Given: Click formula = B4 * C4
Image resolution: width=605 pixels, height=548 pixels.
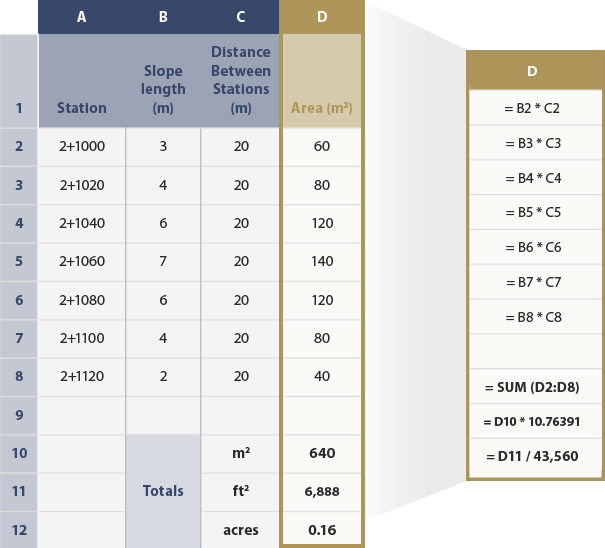Looking at the screenshot, I should point(535,178).
